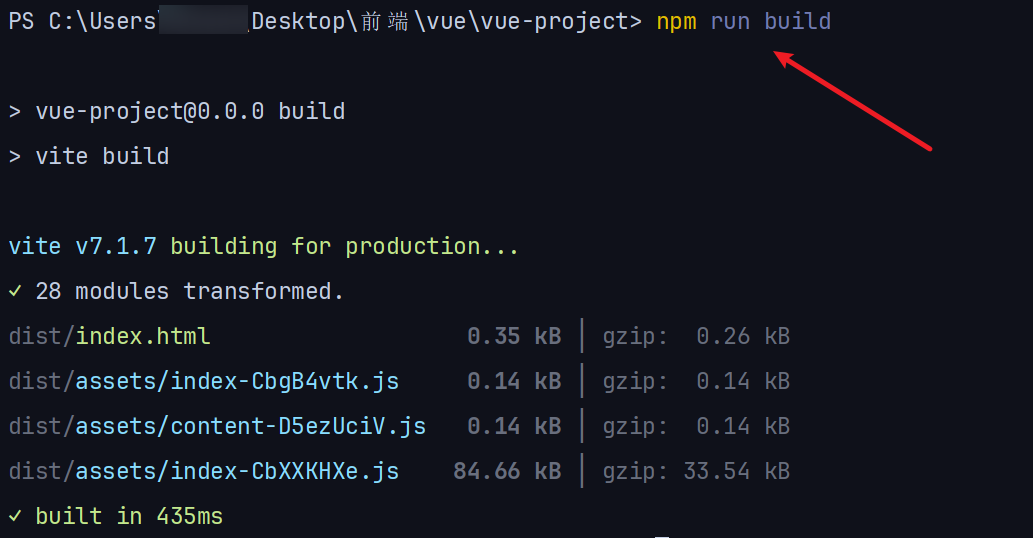Click the dist/index.html file path
Viewport: 1033px width, 538px height.
point(110,336)
